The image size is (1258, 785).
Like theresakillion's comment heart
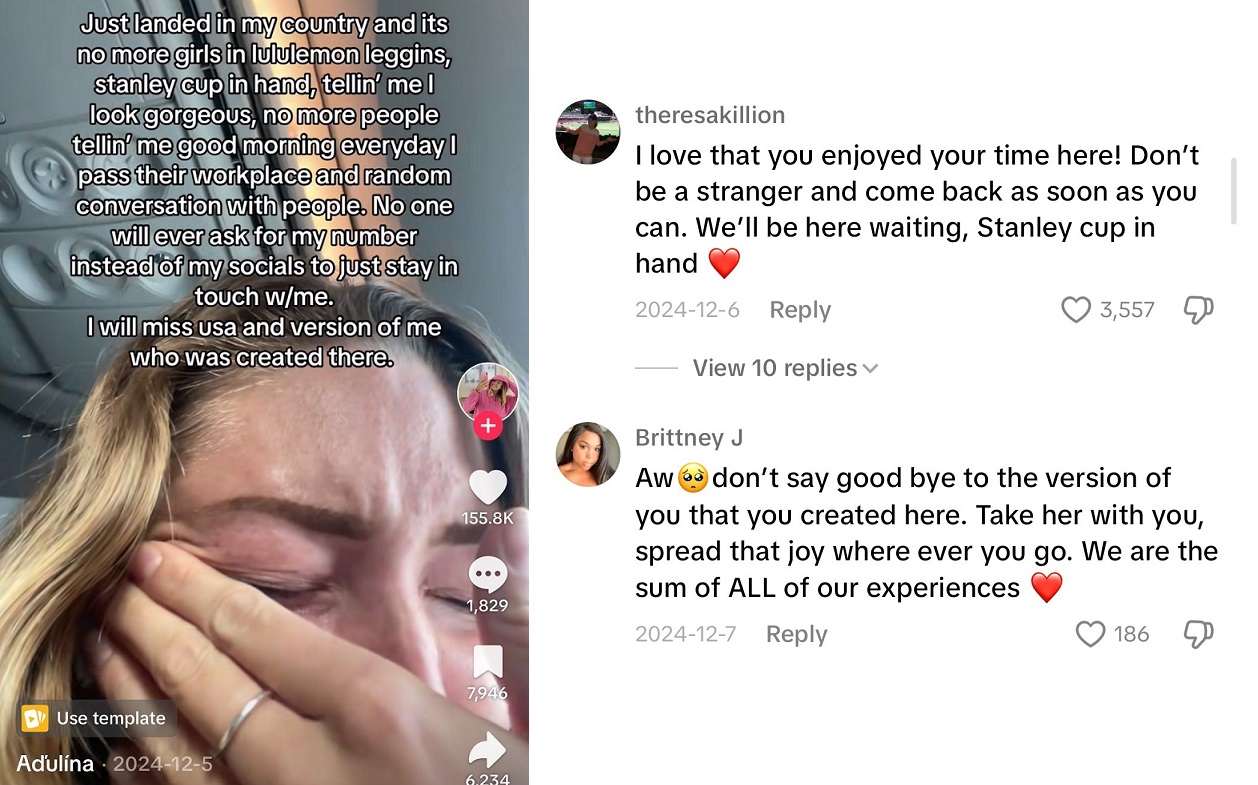(x=1076, y=310)
